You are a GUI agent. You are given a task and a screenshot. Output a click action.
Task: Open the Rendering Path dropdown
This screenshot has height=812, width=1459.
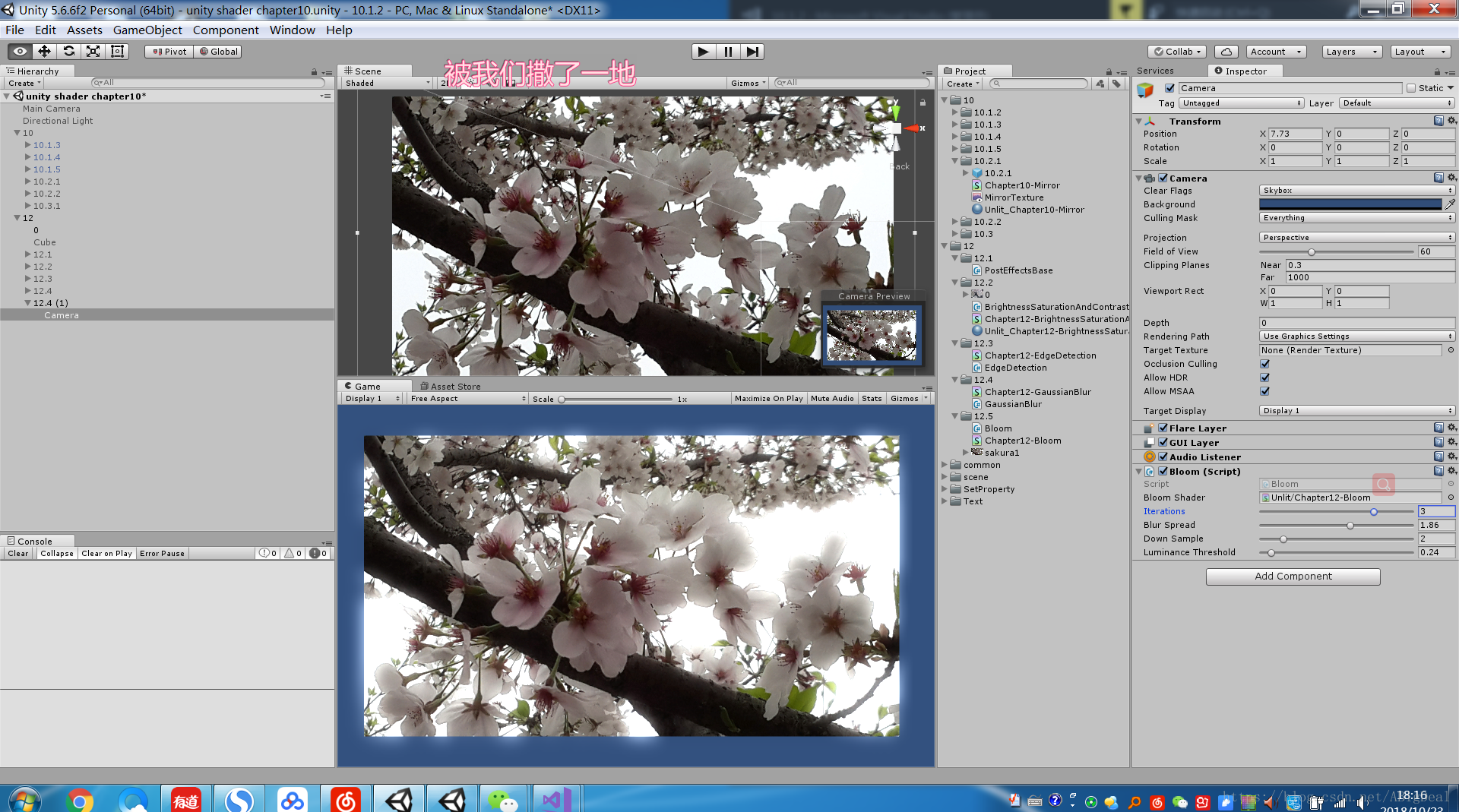point(1357,336)
